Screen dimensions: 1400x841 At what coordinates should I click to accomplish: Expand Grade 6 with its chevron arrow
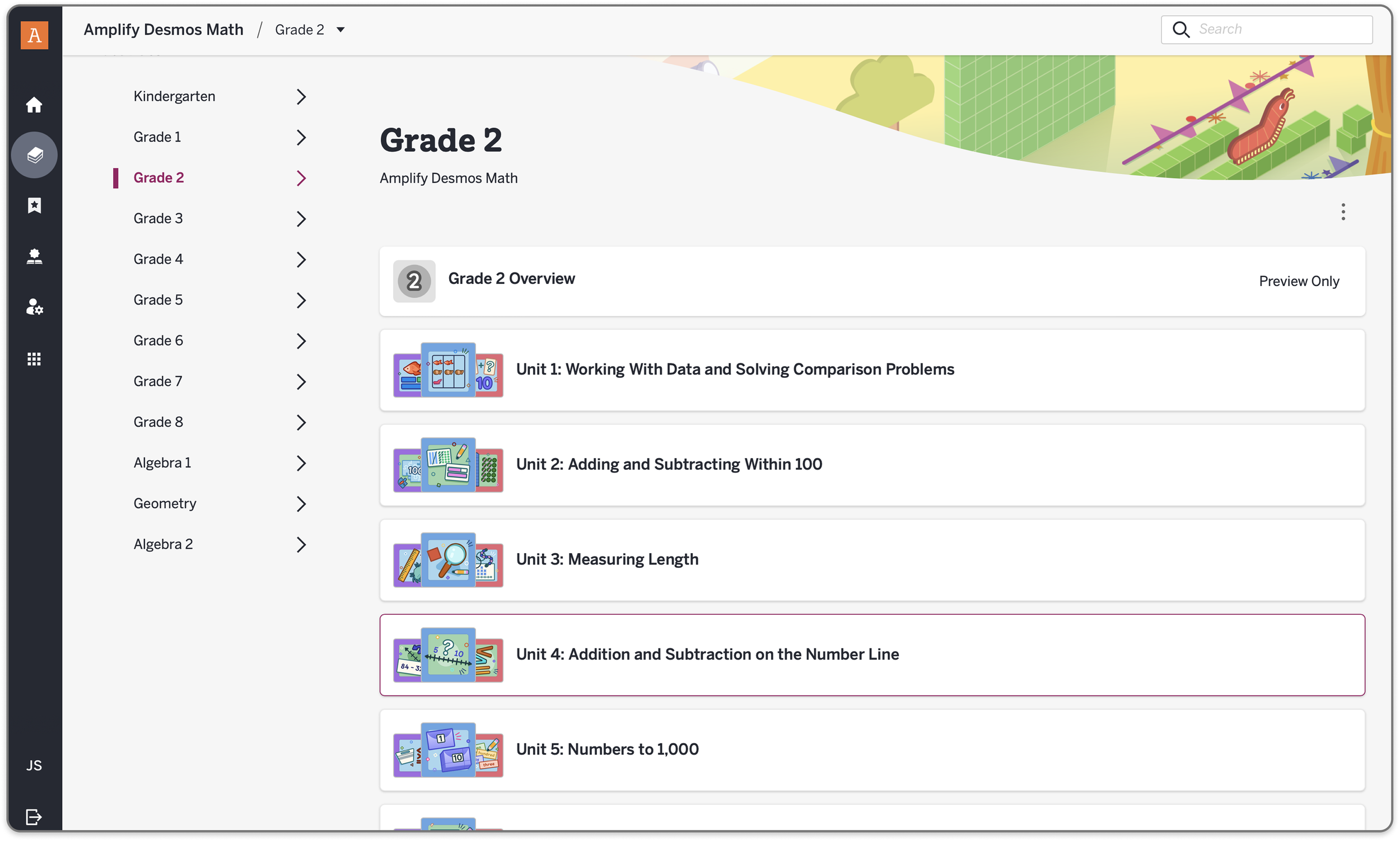tap(301, 341)
